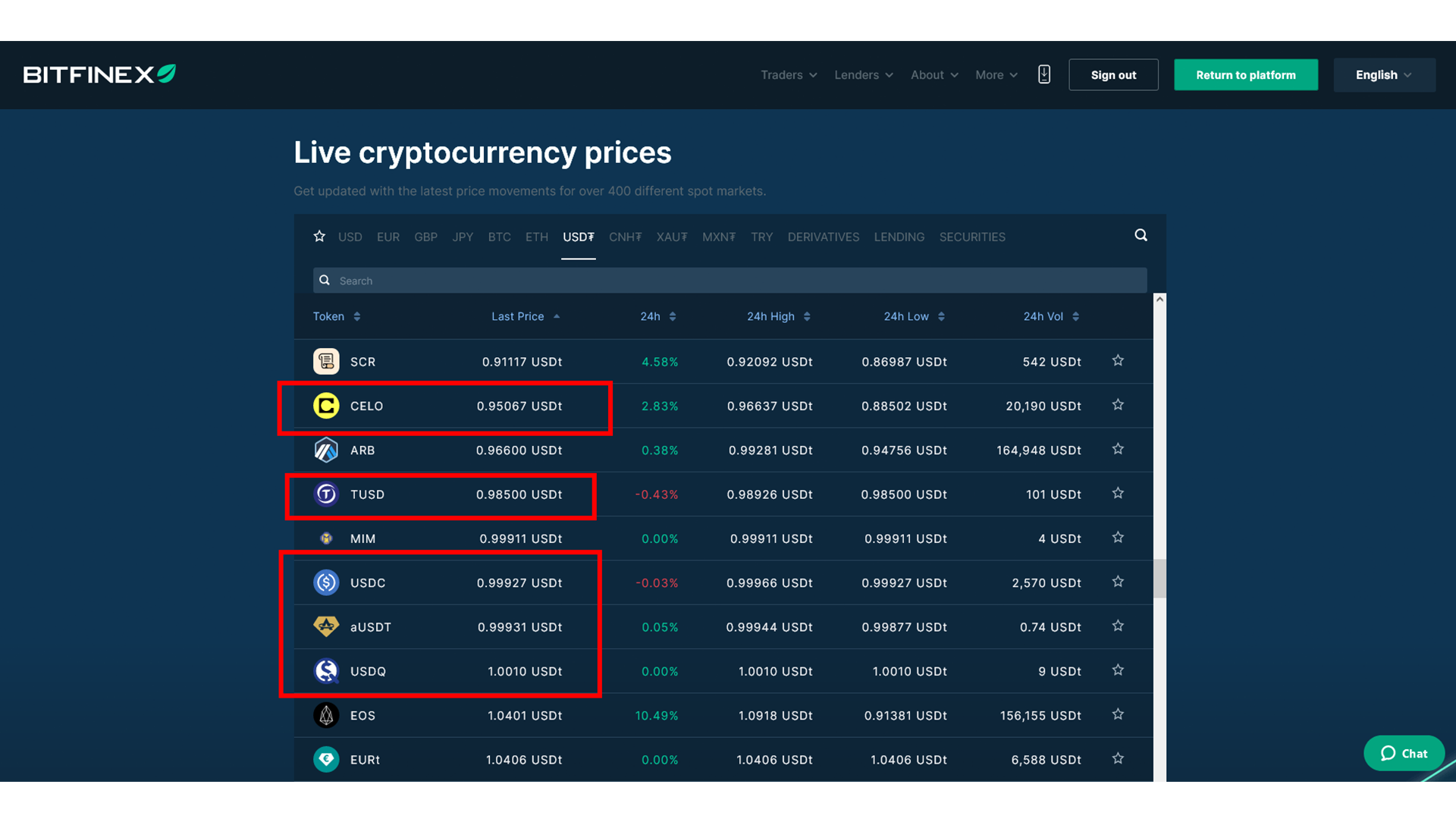Switch to the BTC tab
This screenshot has width=1456, height=819.
[x=499, y=237]
